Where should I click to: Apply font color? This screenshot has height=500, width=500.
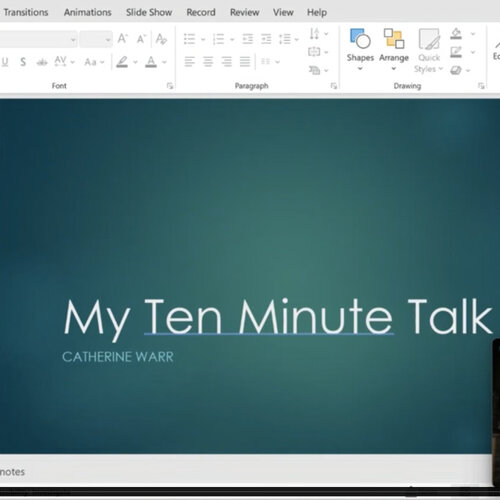pyautogui.click(x=151, y=62)
